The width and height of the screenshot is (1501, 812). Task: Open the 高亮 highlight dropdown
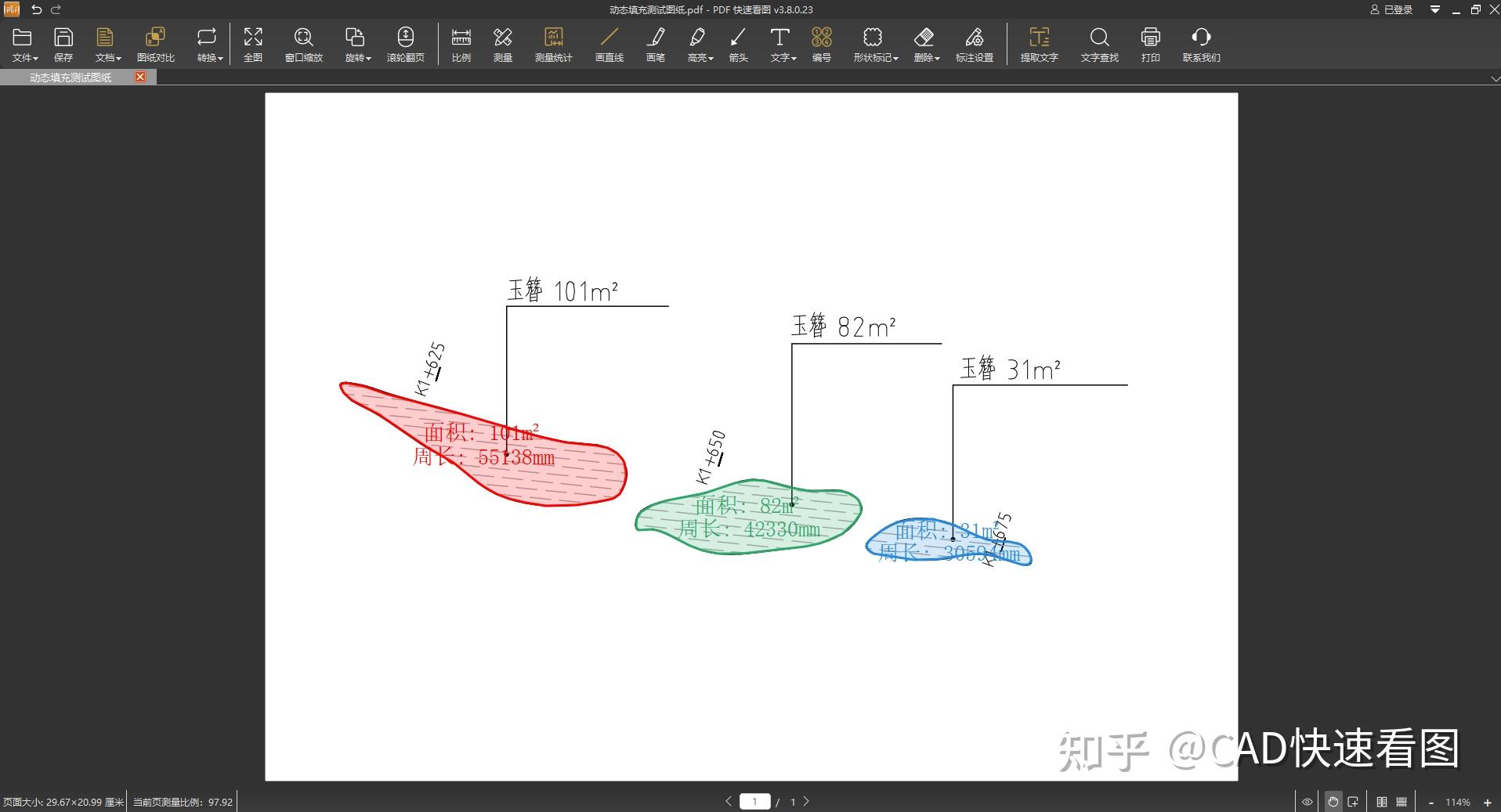point(698,43)
